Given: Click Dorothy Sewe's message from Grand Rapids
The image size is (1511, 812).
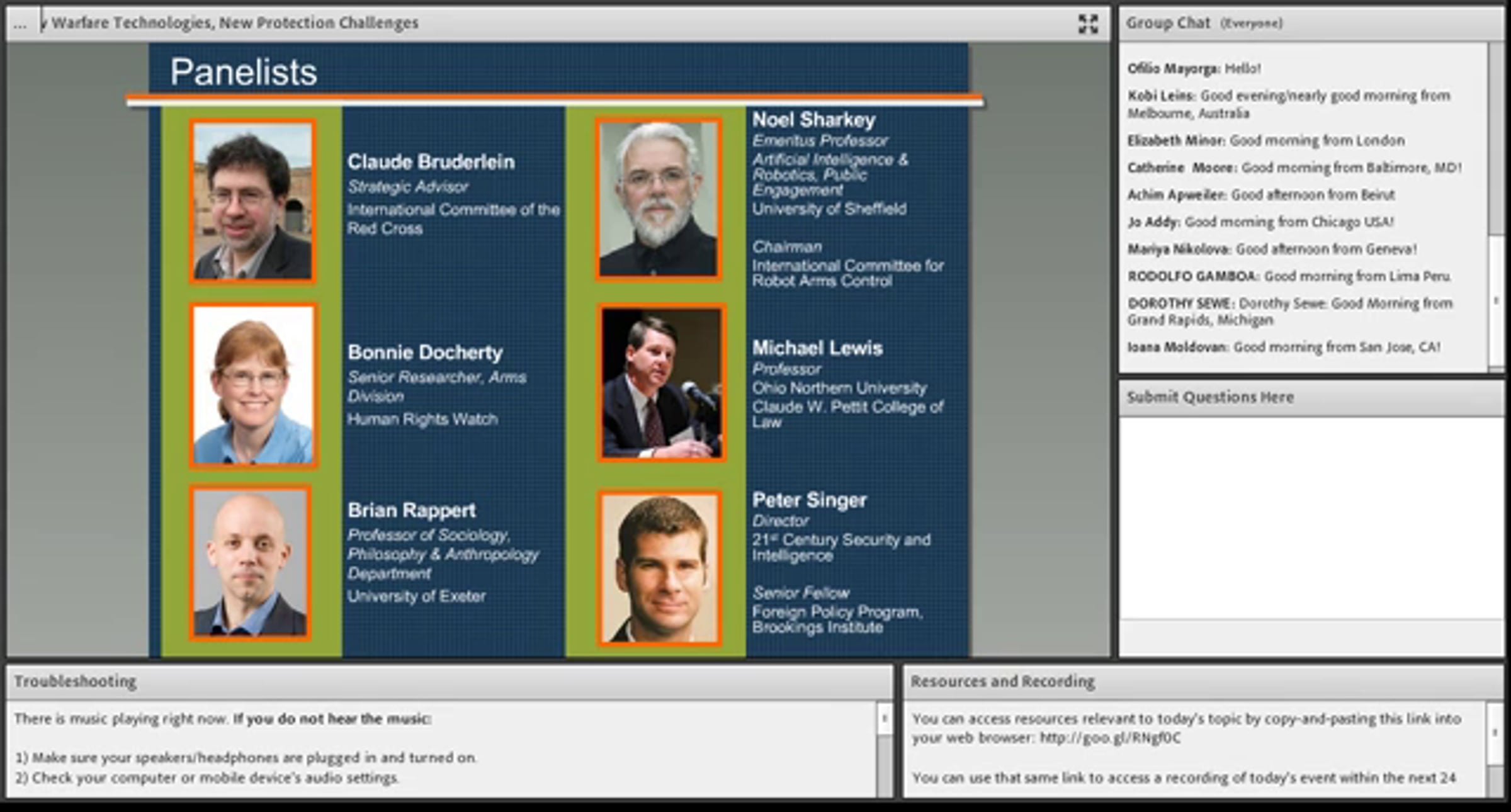Looking at the screenshot, I should 1290,312.
